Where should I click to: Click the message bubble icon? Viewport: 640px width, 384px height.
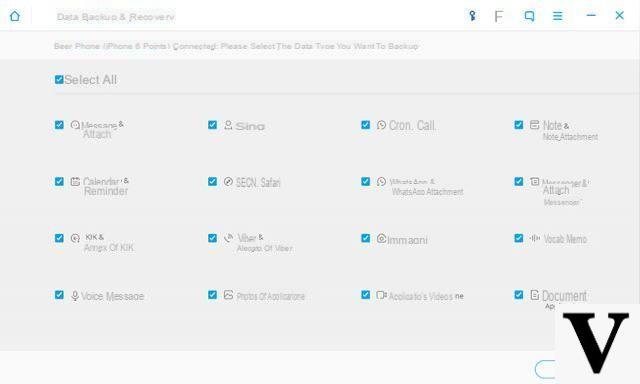[75, 125]
